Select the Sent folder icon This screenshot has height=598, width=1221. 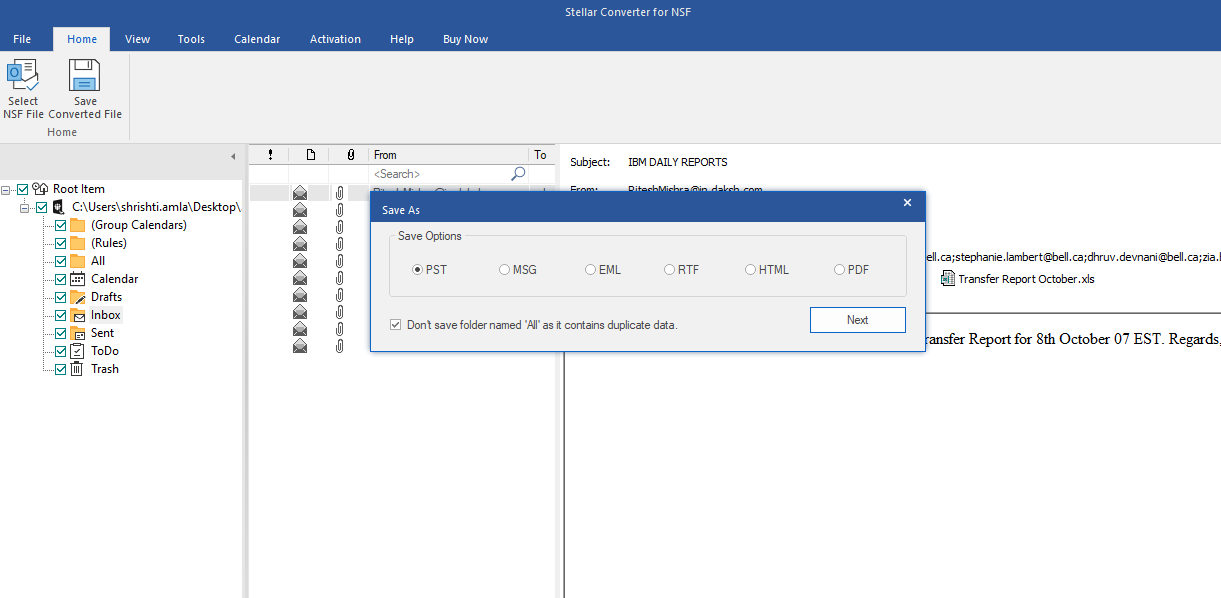[x=77, y=333]
